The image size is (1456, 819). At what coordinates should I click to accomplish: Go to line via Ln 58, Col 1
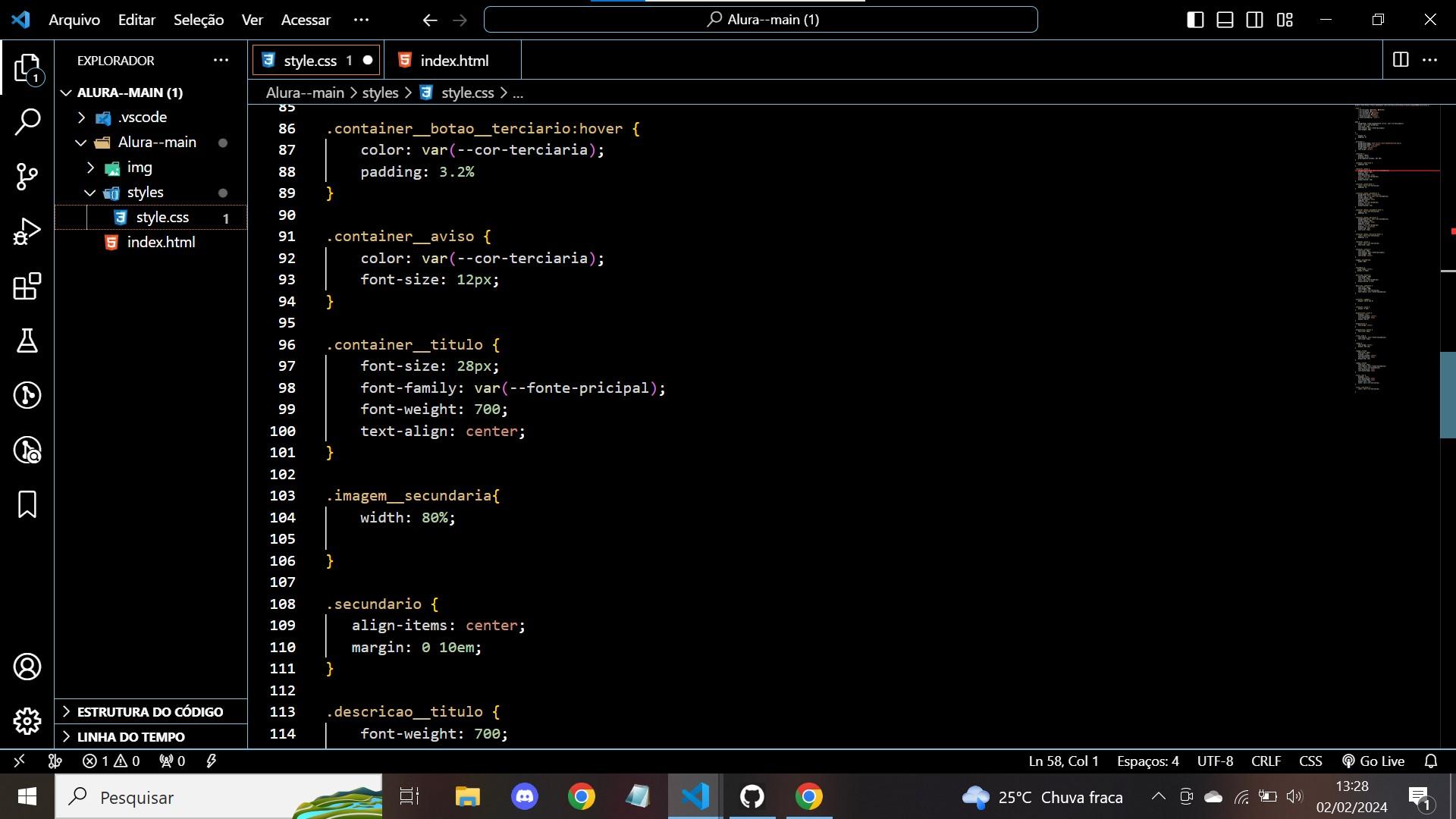coord(1063,761)
